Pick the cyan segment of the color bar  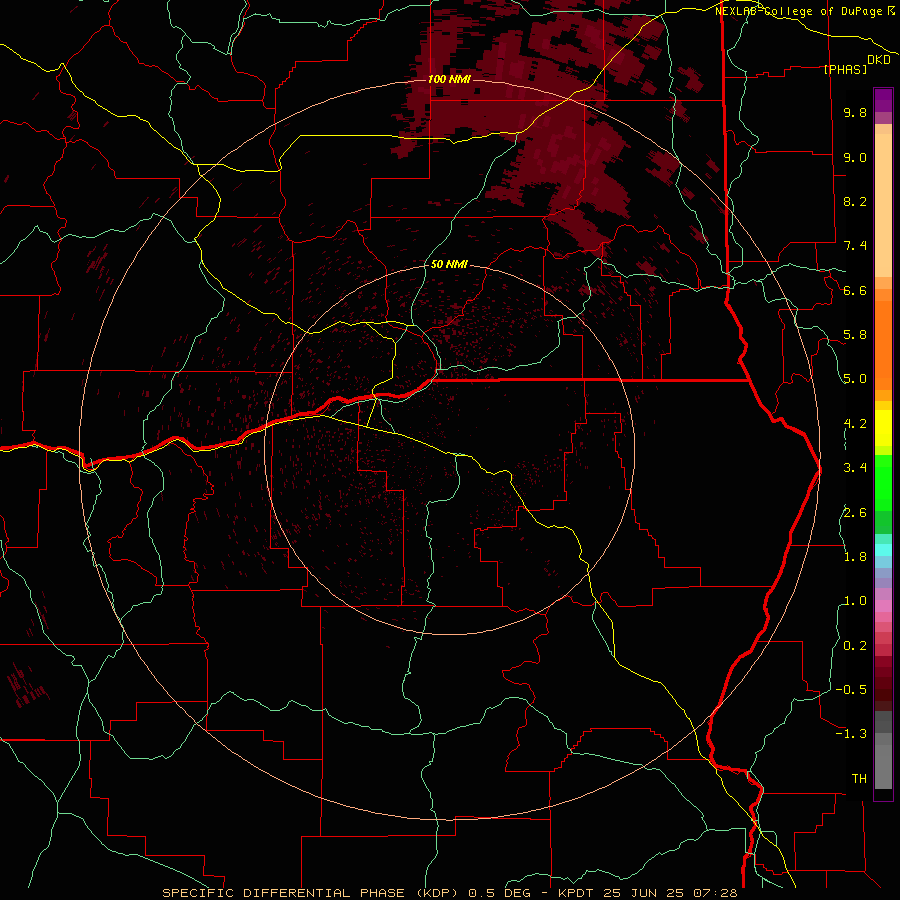click(883, 550)
